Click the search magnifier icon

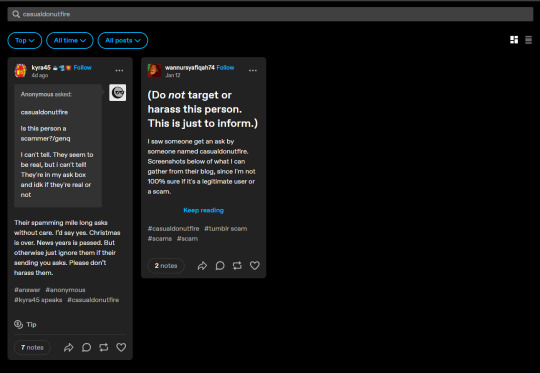pyautogui.click(x=16, y=14)
